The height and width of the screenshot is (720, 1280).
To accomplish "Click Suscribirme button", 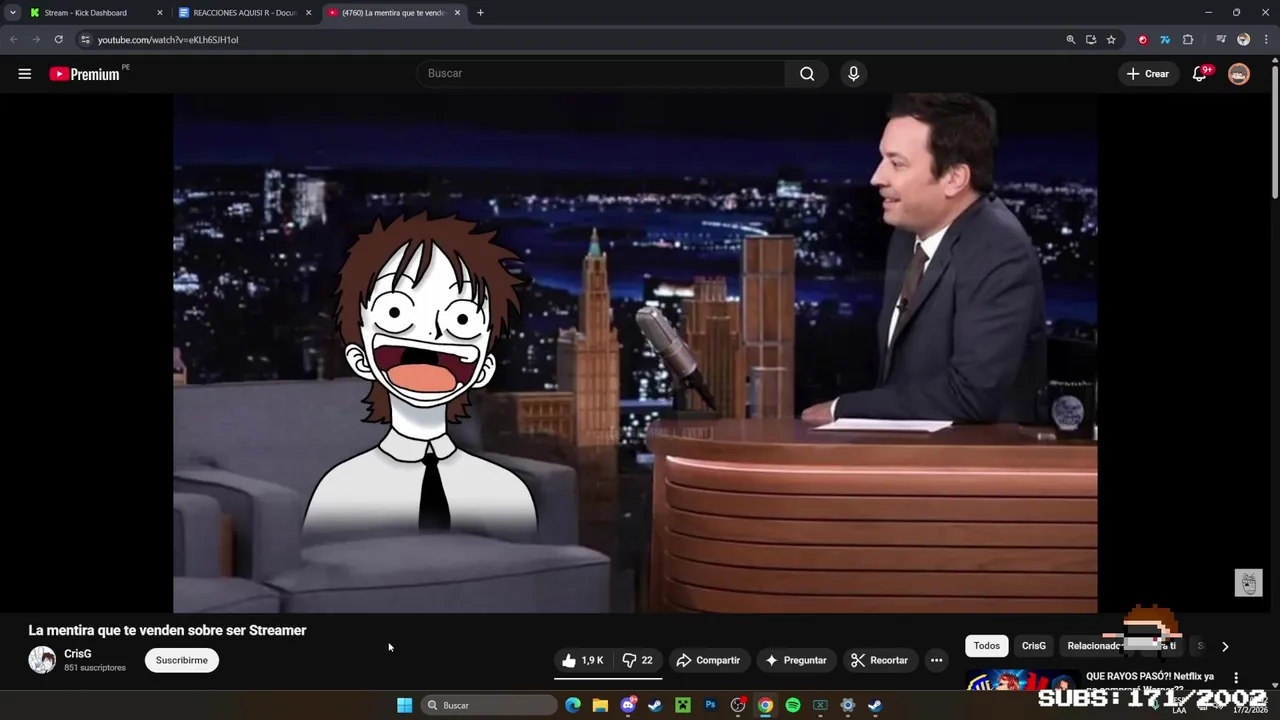I will (x=182, y=660).
